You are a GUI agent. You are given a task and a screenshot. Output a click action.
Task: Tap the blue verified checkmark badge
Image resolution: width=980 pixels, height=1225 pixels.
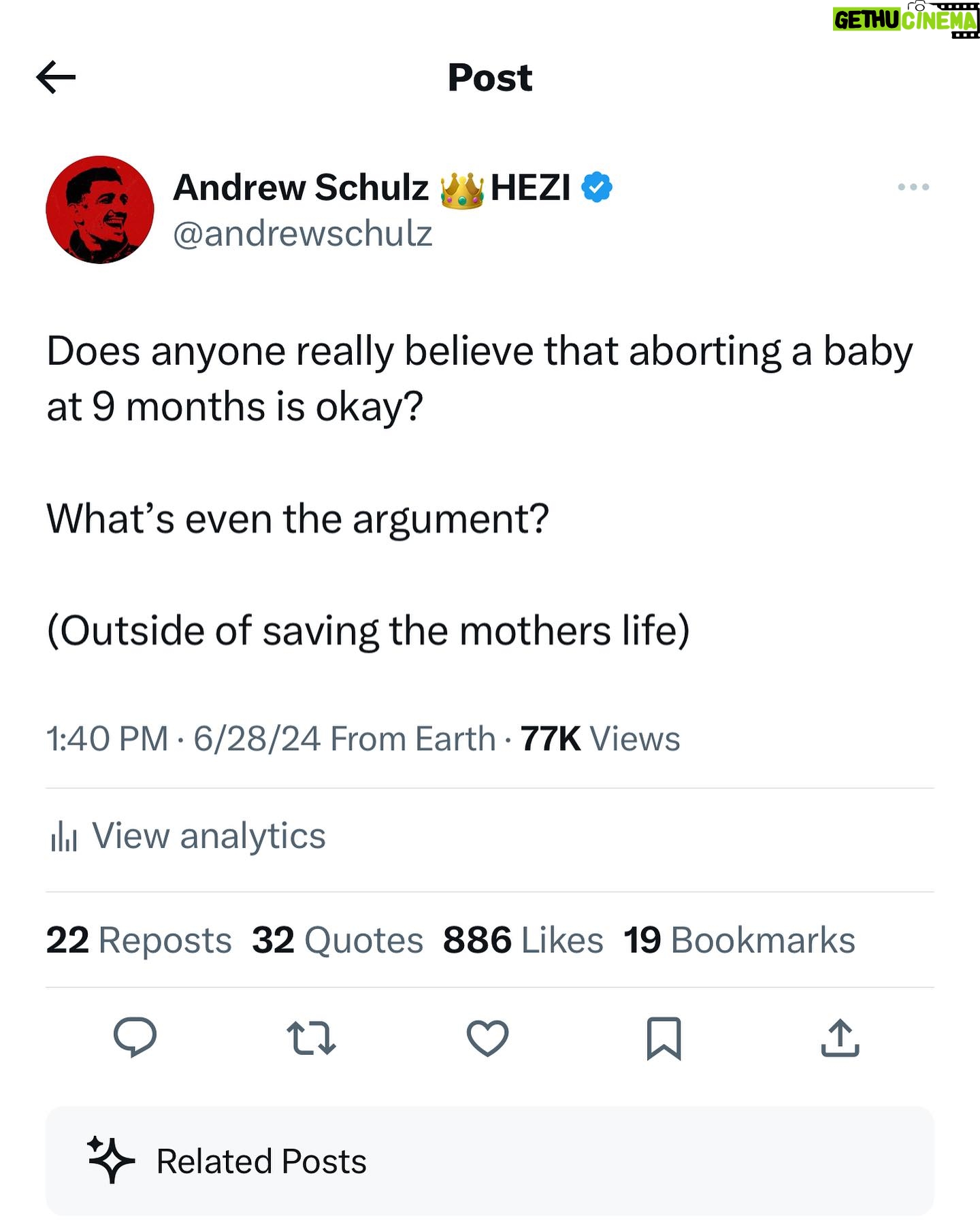click(597, 187)
